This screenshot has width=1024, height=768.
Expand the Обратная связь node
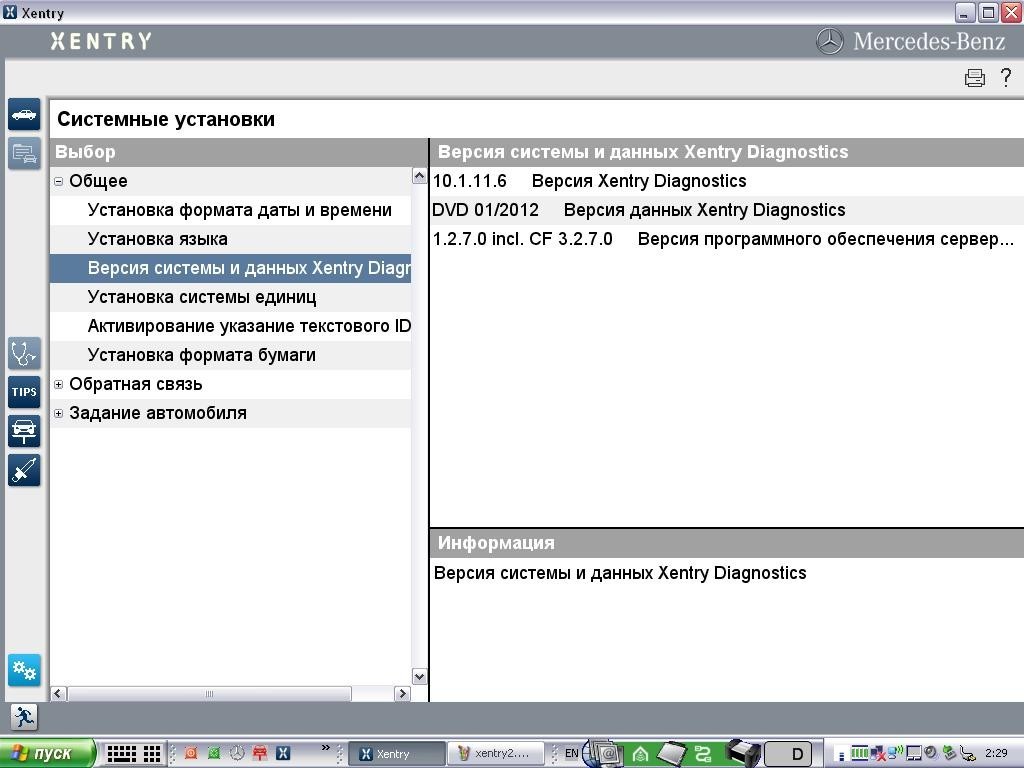[58, 385]
